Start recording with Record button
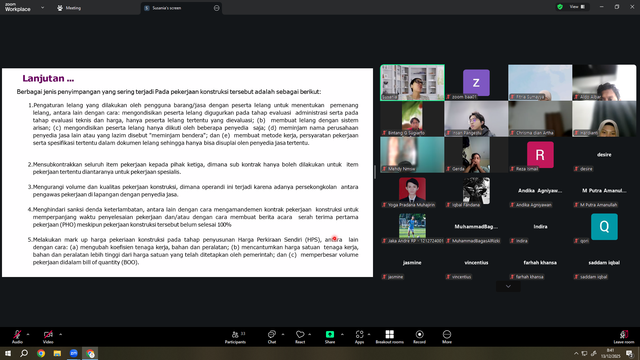 pos(419,337)
